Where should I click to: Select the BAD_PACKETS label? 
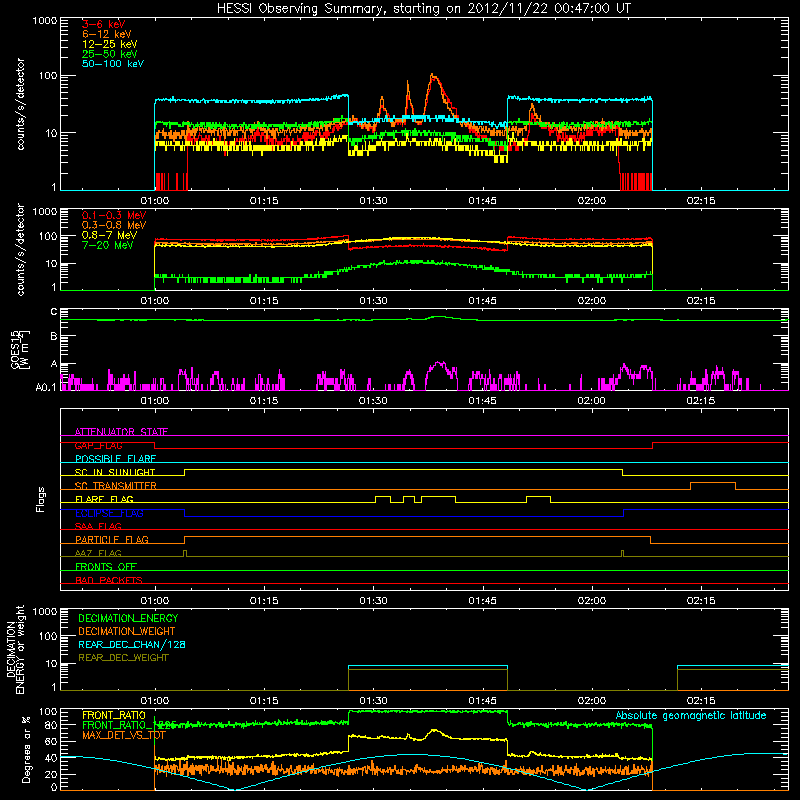(109, 580)
